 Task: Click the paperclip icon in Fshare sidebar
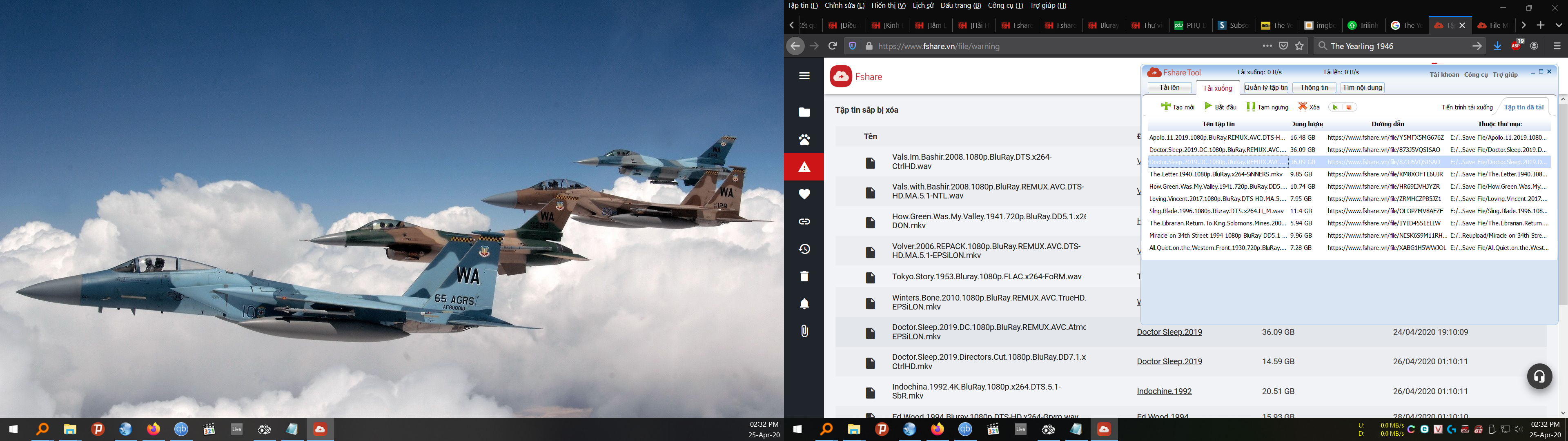pyautogui.click(x=804, y=331)
